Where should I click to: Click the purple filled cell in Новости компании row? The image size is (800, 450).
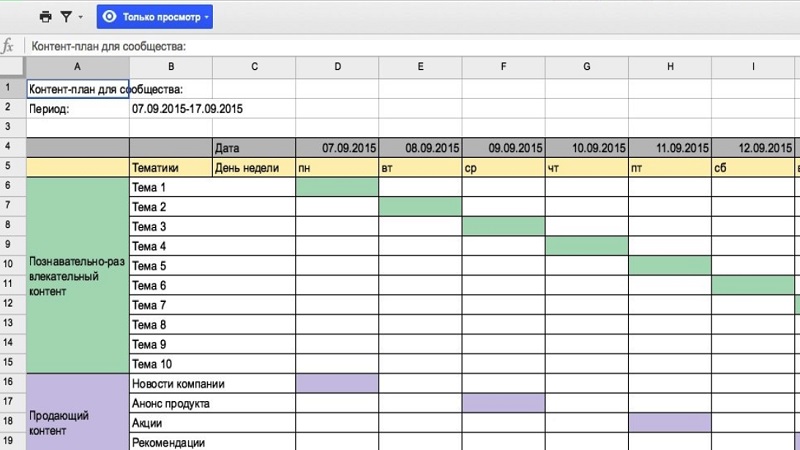(337, 383)
